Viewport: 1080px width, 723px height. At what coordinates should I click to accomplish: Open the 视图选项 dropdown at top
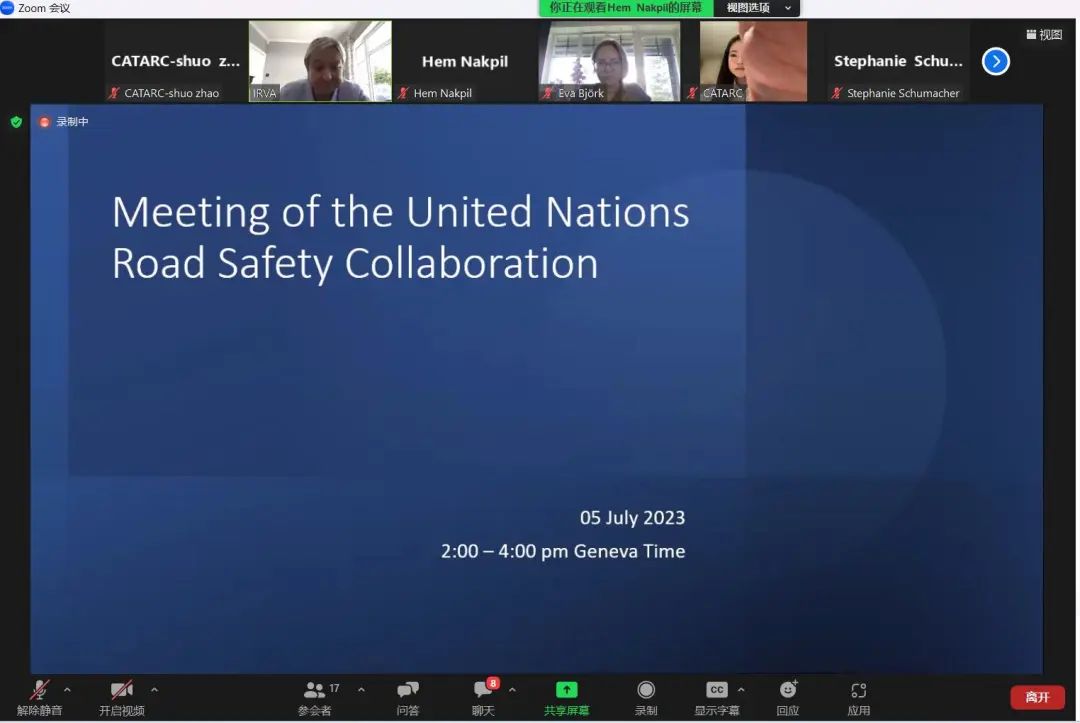757,8
